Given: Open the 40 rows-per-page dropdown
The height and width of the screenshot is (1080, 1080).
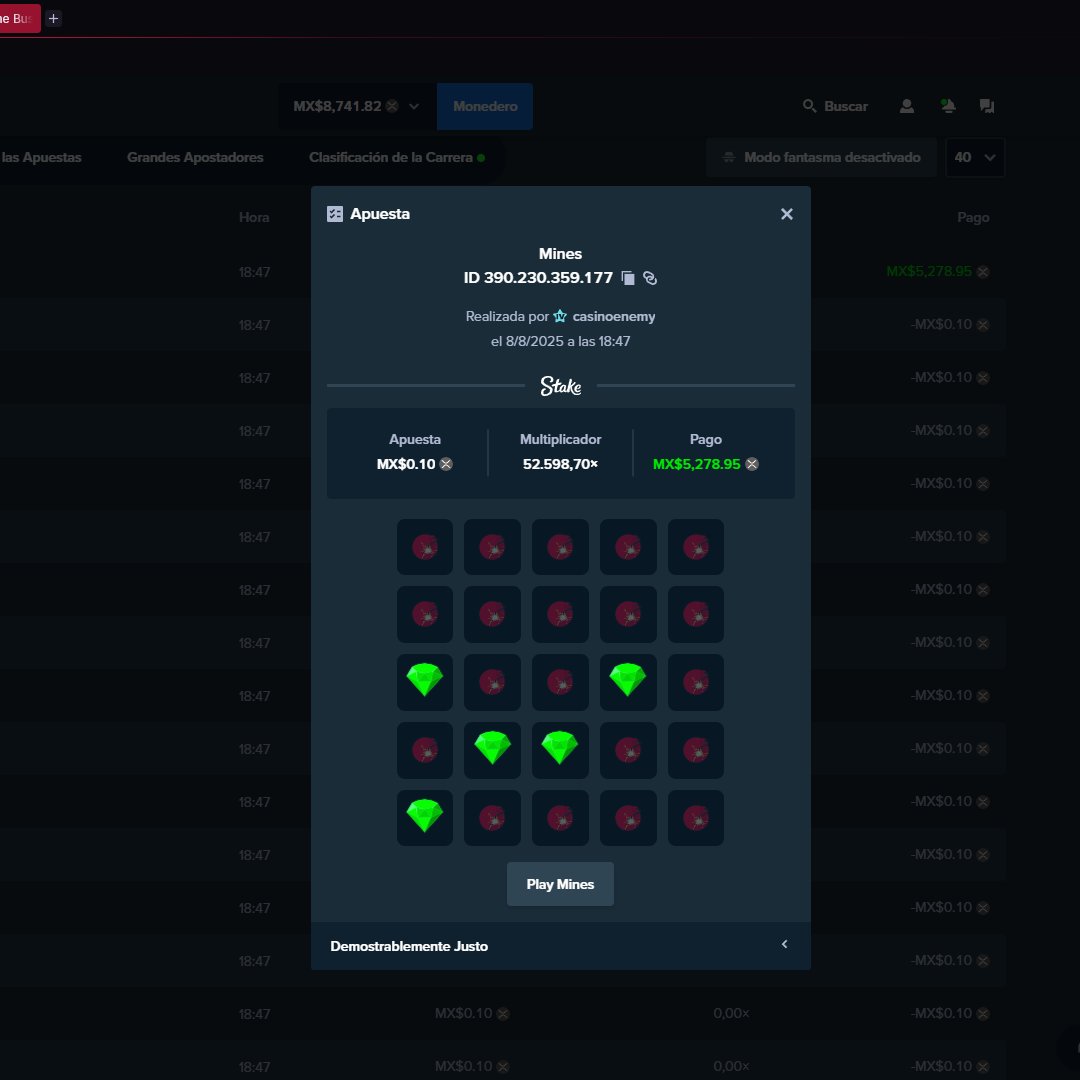Looking at the screenshot, I should click(975, 157).
